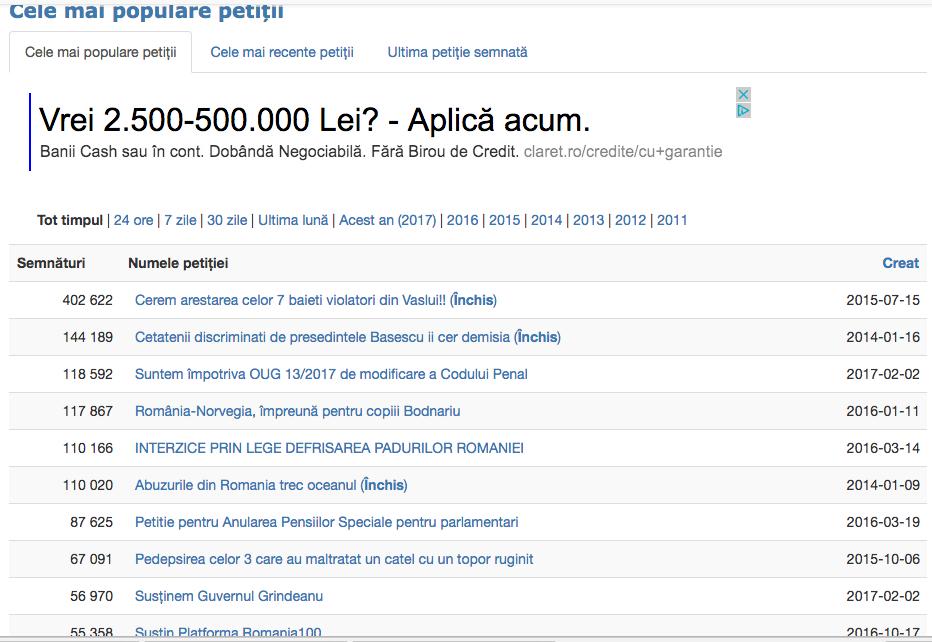
Task: Filter petitions by 7 zile
Action: tap(181, 220)
